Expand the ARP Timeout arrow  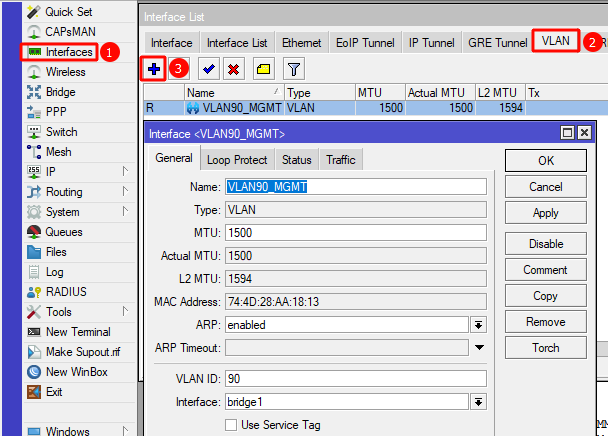tap(478, 347)
